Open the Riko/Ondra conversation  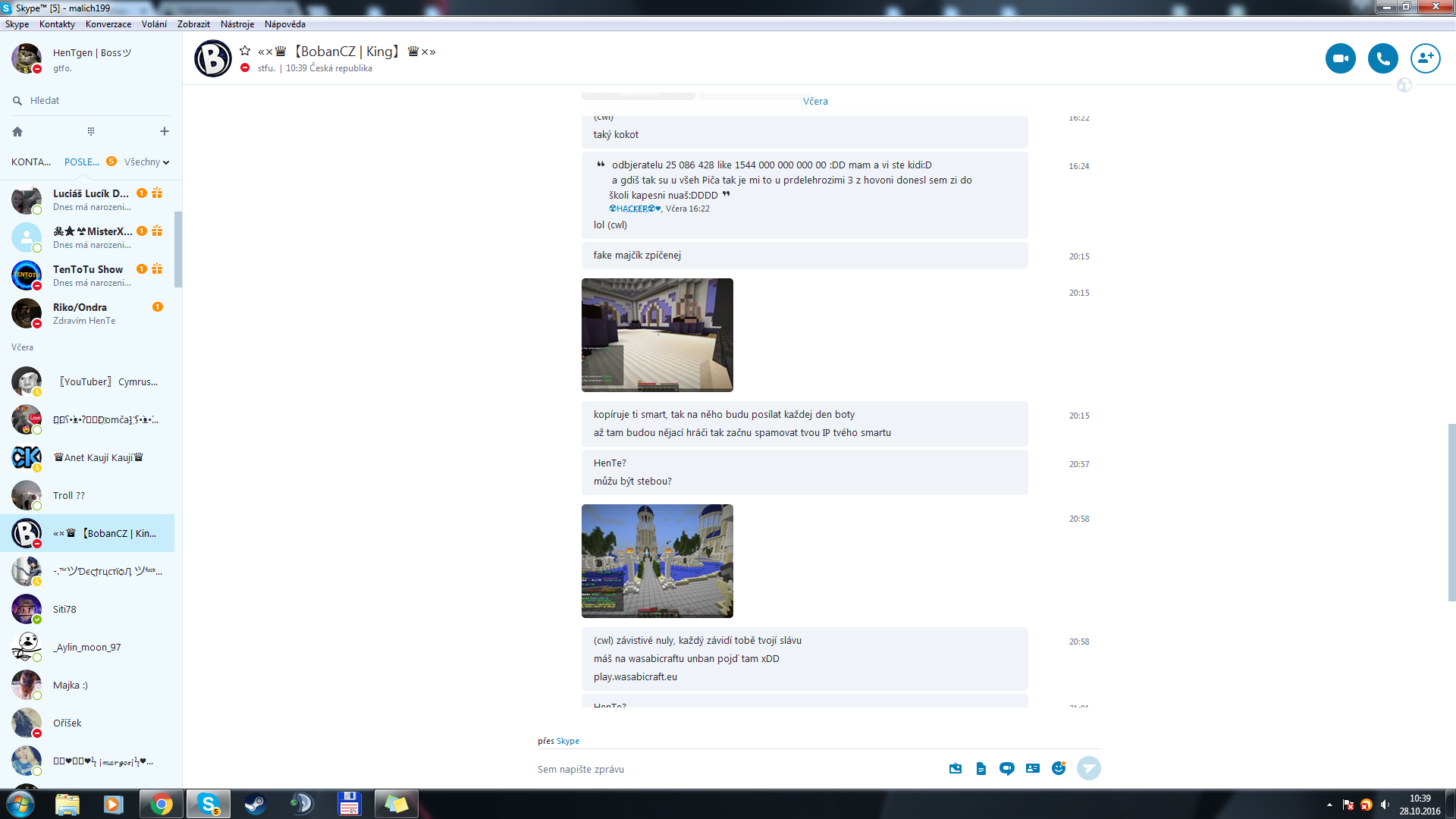click(87, 313)
